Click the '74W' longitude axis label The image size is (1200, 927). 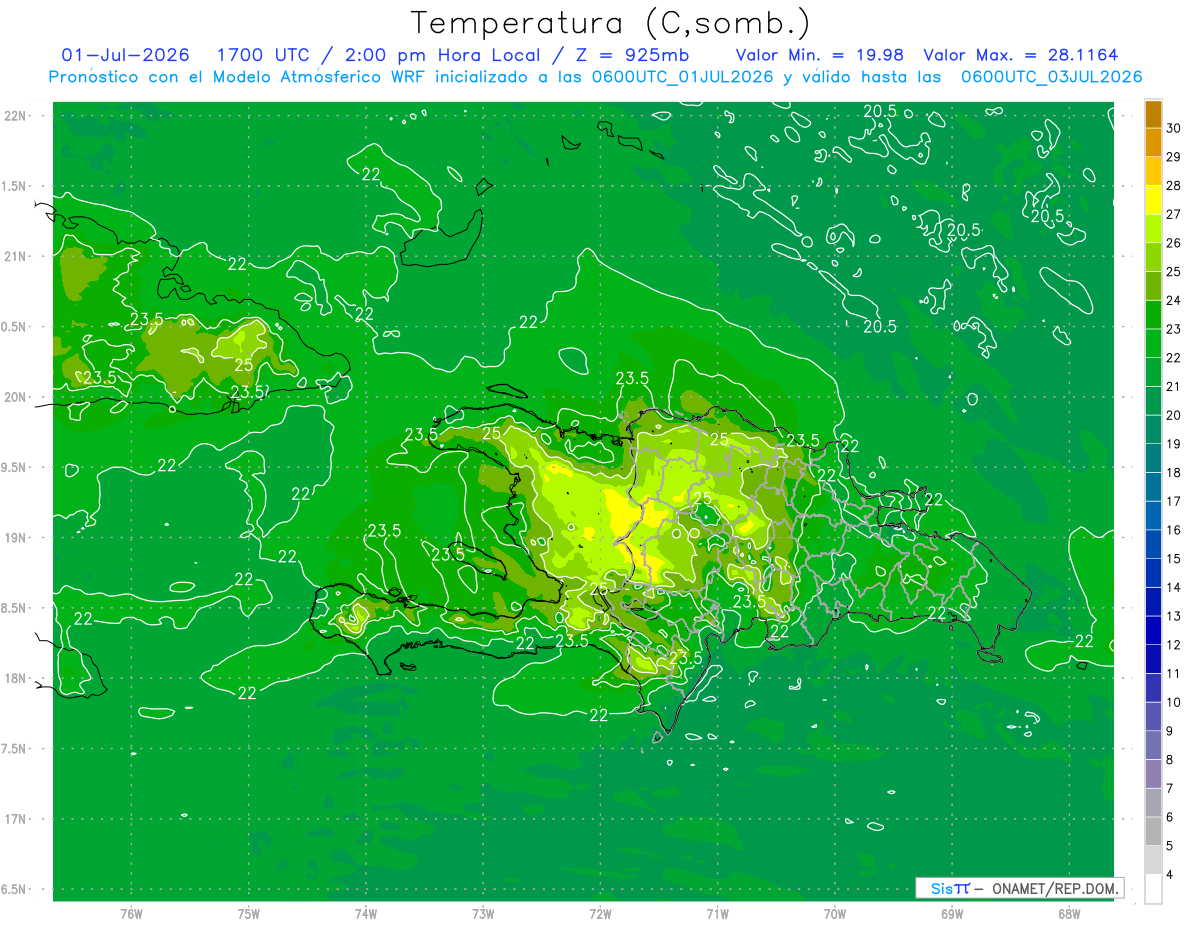[x=366, y=914]
